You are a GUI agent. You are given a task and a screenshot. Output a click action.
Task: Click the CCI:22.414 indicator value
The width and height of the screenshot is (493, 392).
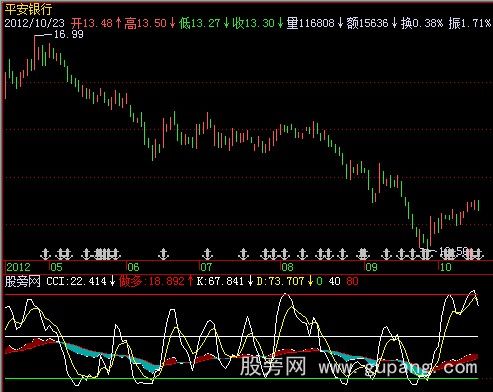pyautogui.click(x=76, y=281)
